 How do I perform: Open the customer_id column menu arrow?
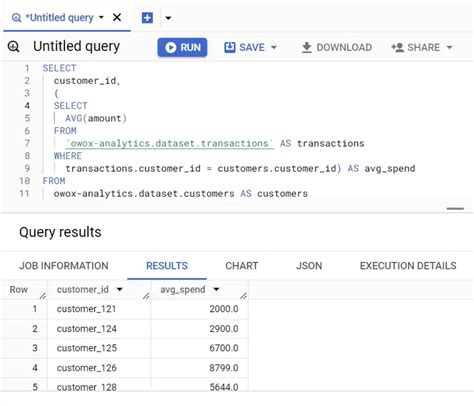pyautogui.click(x=120, y=289)
